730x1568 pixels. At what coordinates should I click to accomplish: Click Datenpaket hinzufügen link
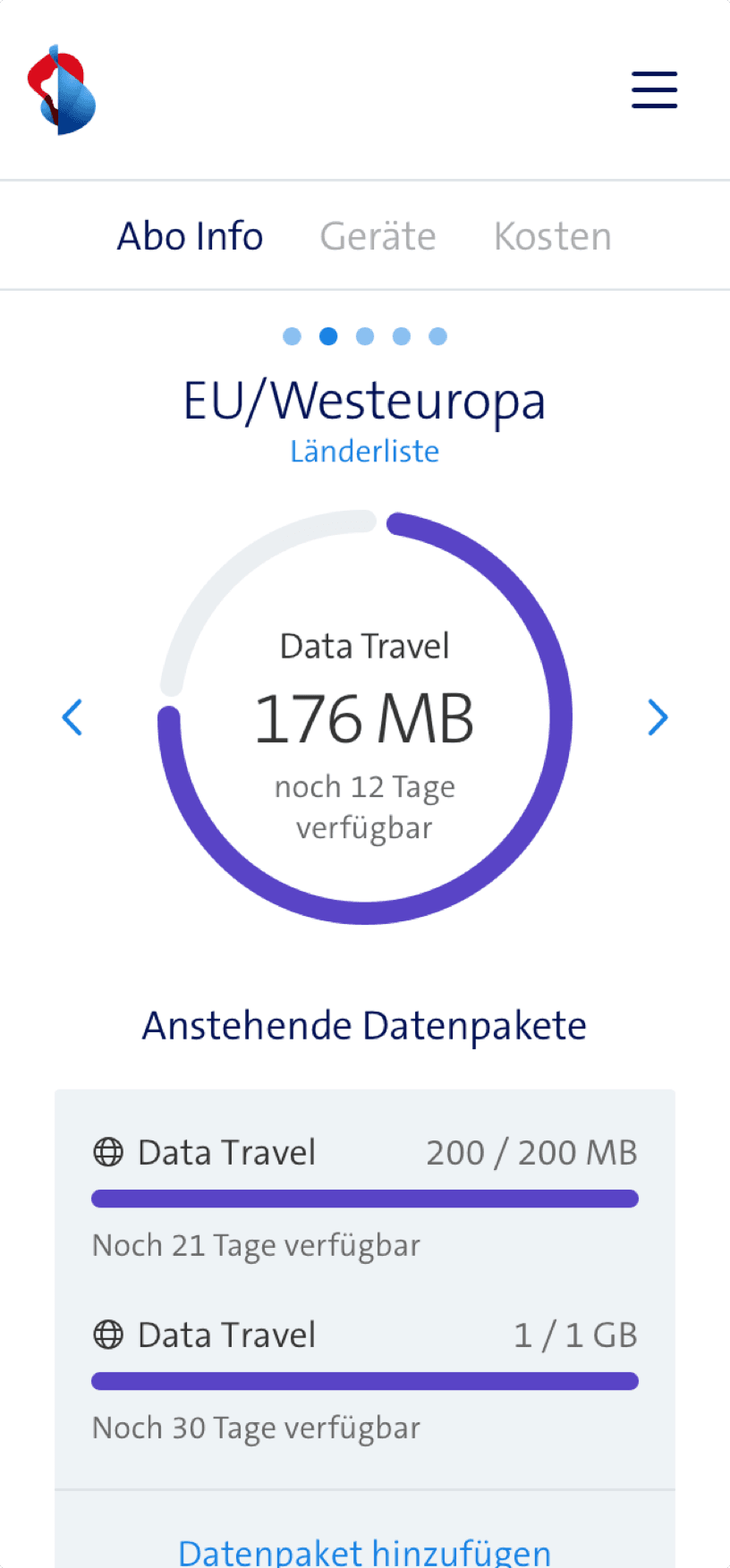tap(364, 1552)
